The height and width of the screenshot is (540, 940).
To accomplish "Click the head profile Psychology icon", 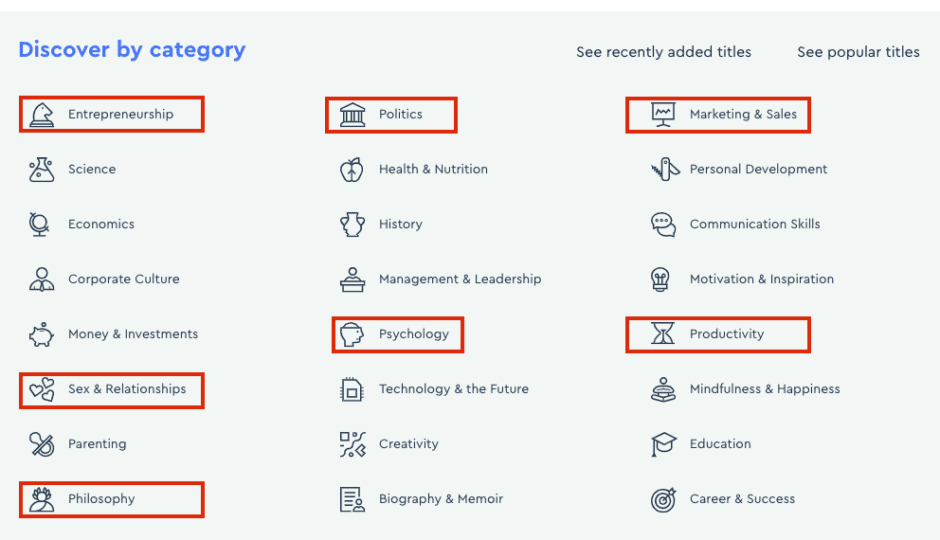I will click(x=352, y=334).
